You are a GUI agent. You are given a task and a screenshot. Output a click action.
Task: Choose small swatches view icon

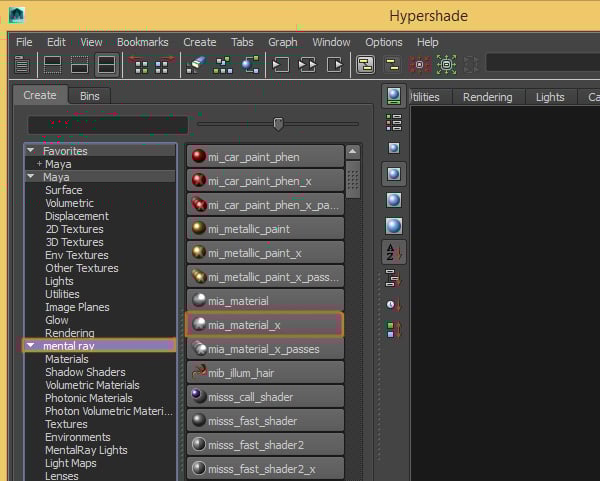pyautogui.click(x=394, y=148)
